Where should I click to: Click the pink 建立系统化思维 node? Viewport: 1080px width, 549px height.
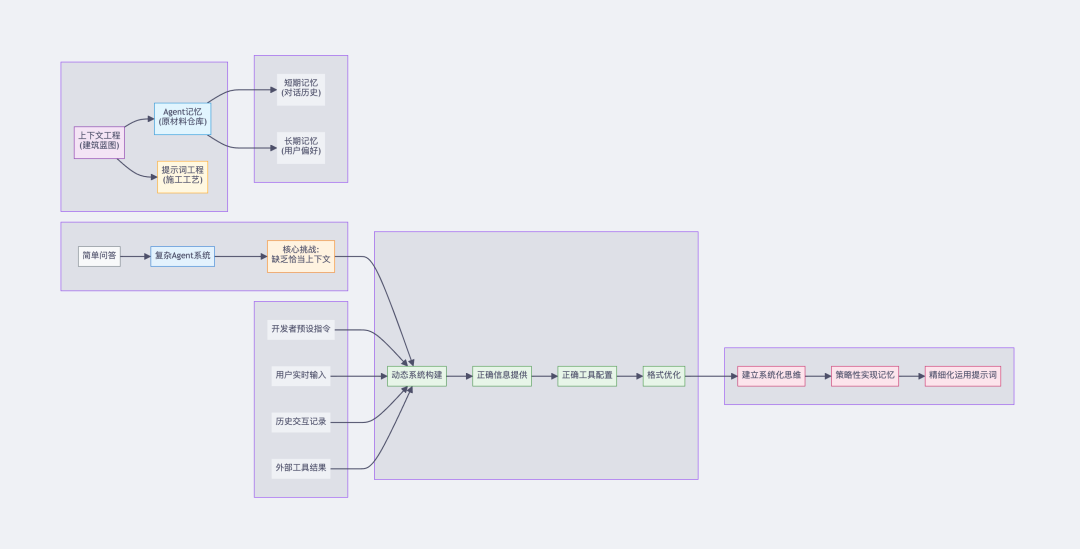click(x=771, y=376)
